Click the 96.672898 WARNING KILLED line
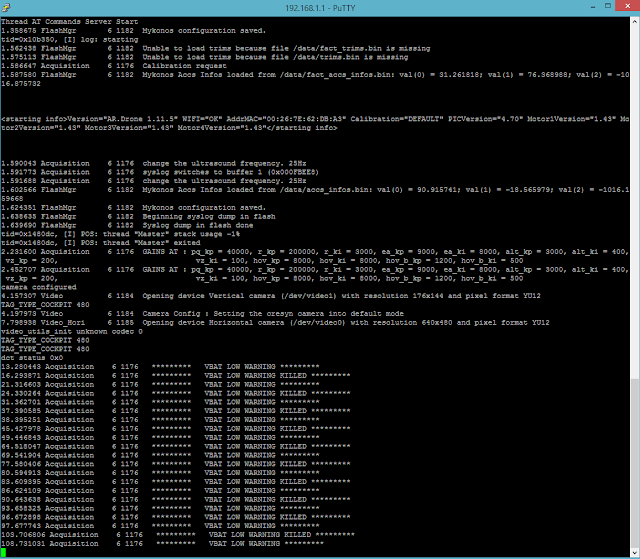 click(176, 517)
